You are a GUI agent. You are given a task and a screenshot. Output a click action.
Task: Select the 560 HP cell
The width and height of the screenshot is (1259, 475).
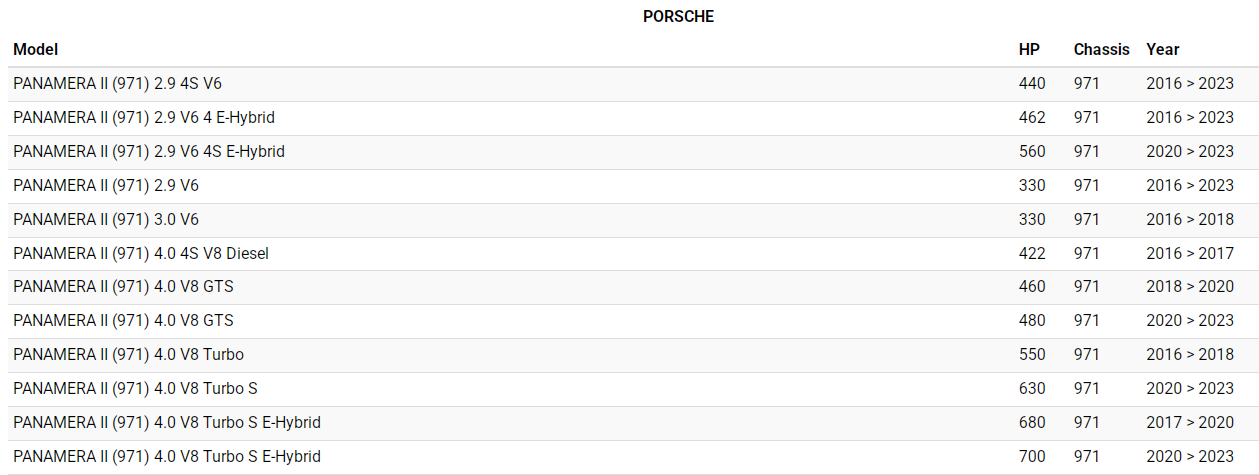1032,152
